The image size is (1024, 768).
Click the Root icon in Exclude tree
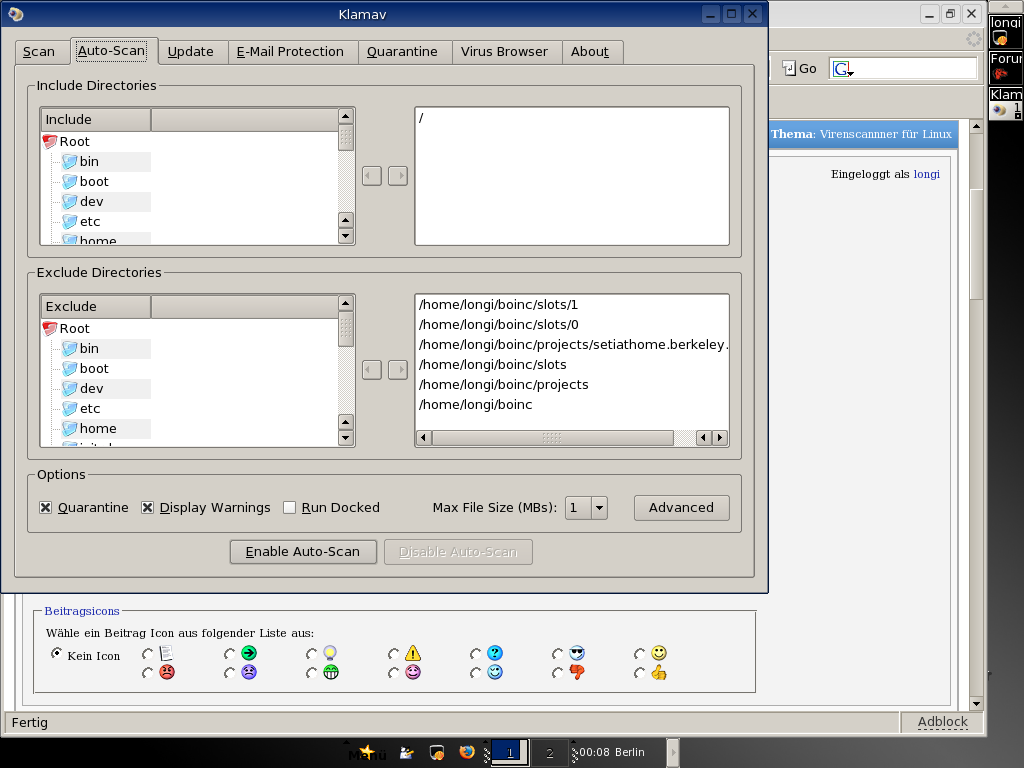coord(50,328)
